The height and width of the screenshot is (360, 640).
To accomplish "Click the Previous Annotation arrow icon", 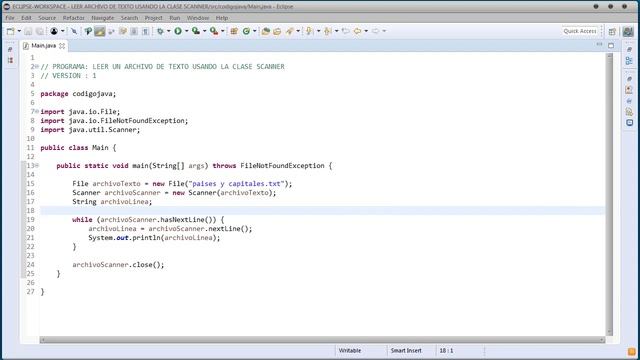I will click(x=327, y=31).
